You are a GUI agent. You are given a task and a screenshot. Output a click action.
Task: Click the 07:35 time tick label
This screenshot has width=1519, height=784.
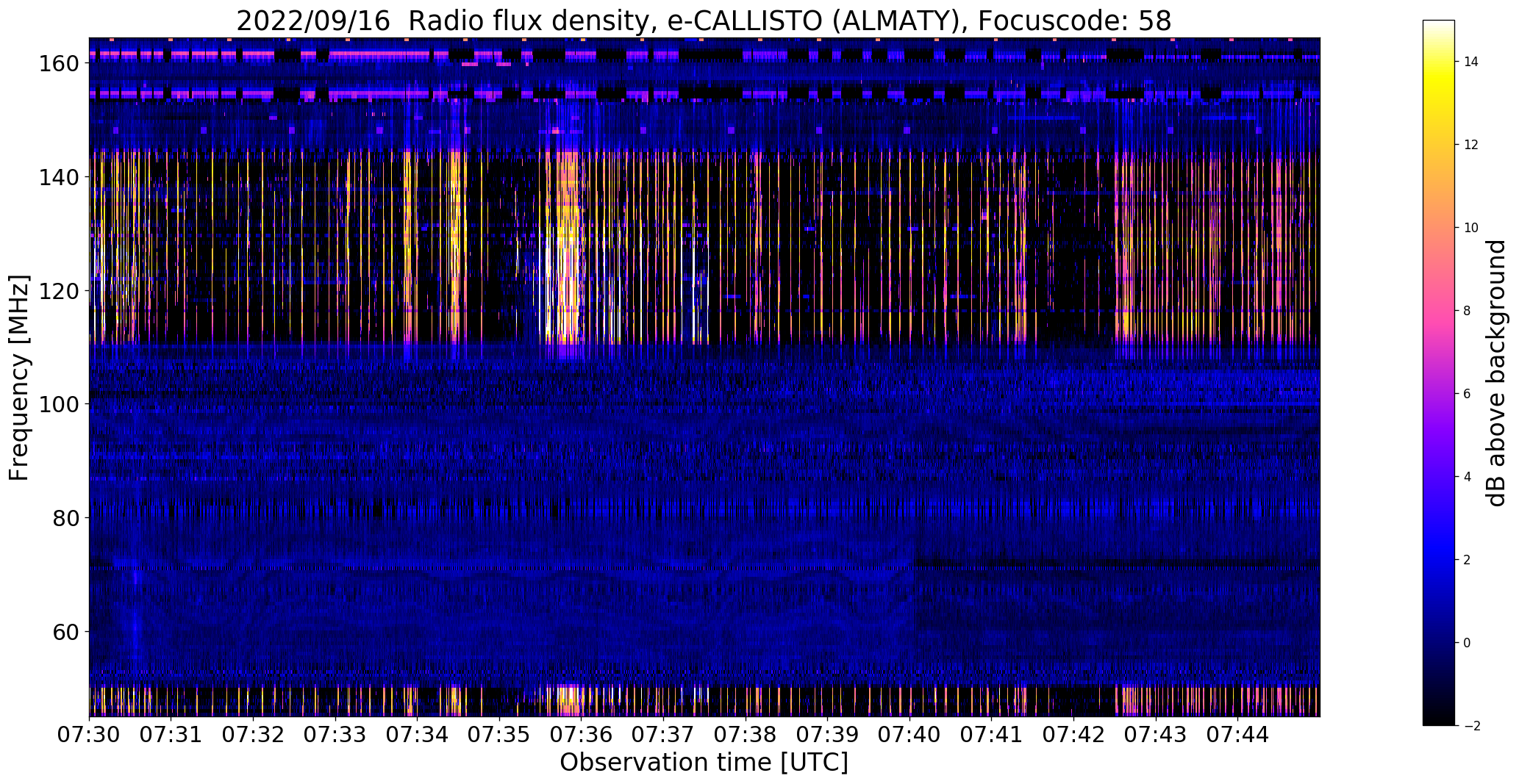click(x=499, y=735)
